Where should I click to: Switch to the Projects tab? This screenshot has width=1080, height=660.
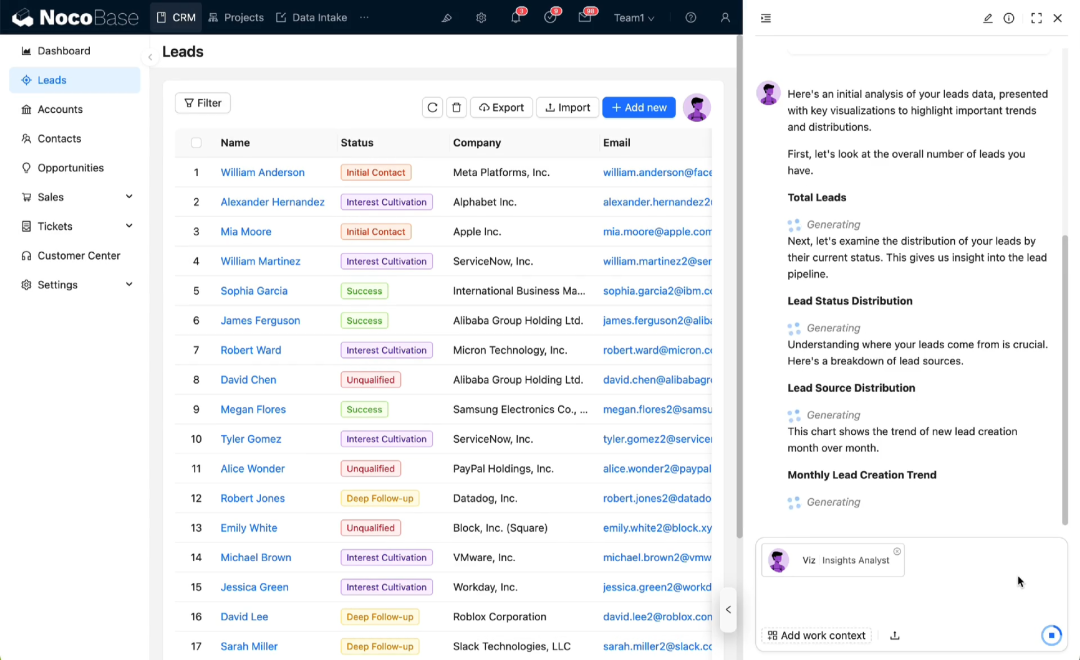[236, 18]
